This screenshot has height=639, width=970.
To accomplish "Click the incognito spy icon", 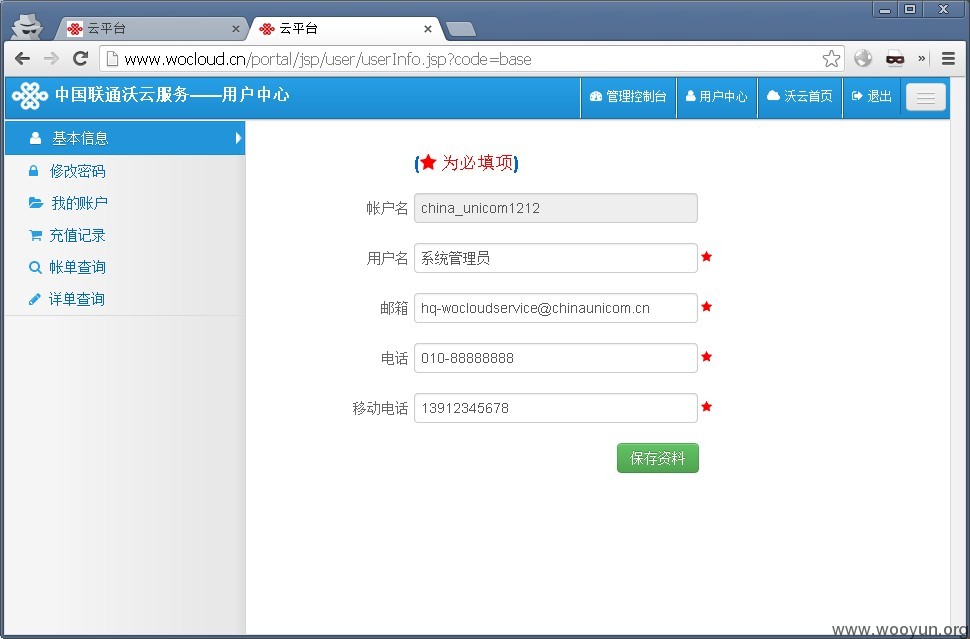I will click(28, 26).
